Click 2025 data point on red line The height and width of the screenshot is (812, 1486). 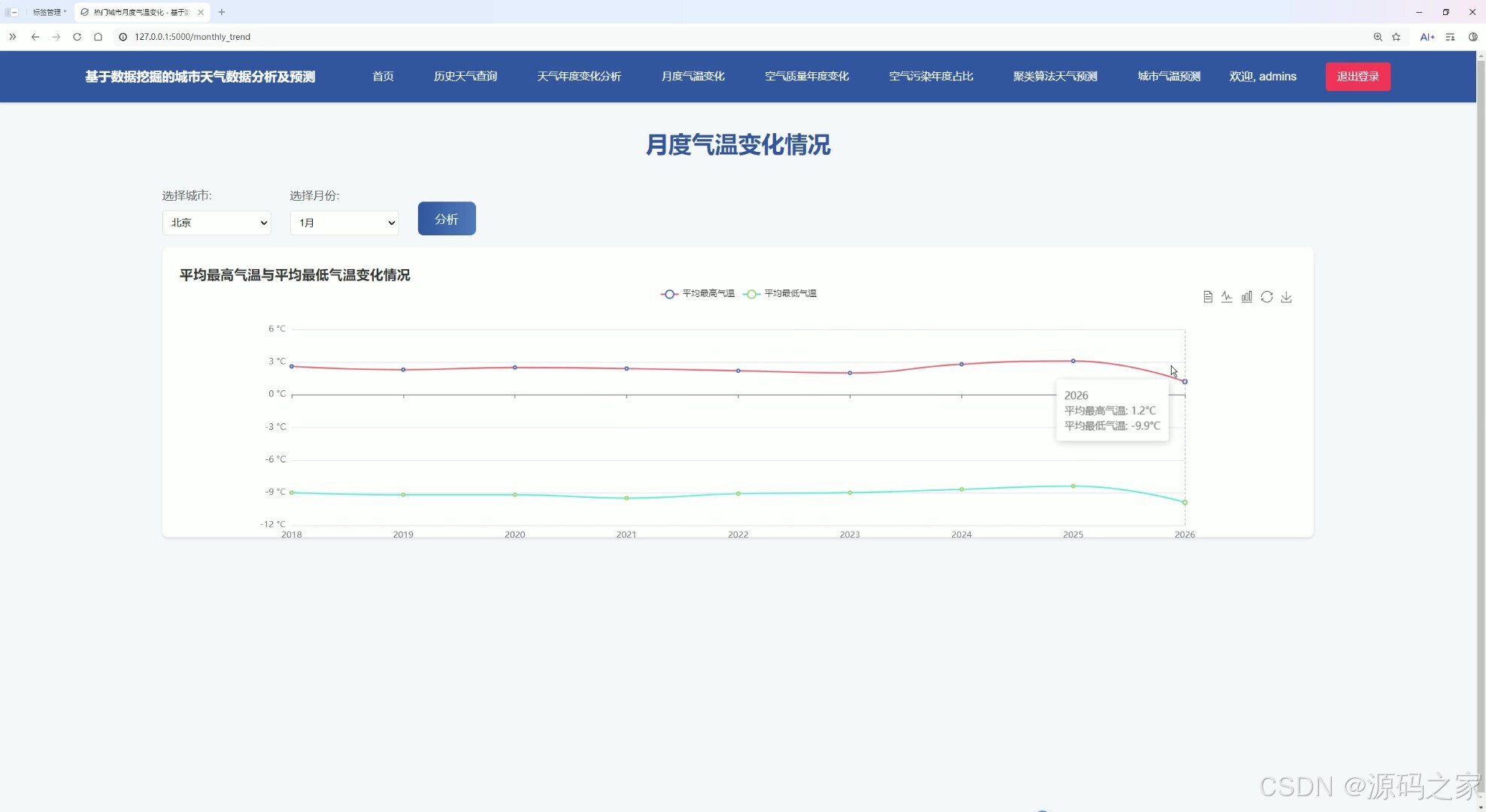click(x=1073, y=362)
